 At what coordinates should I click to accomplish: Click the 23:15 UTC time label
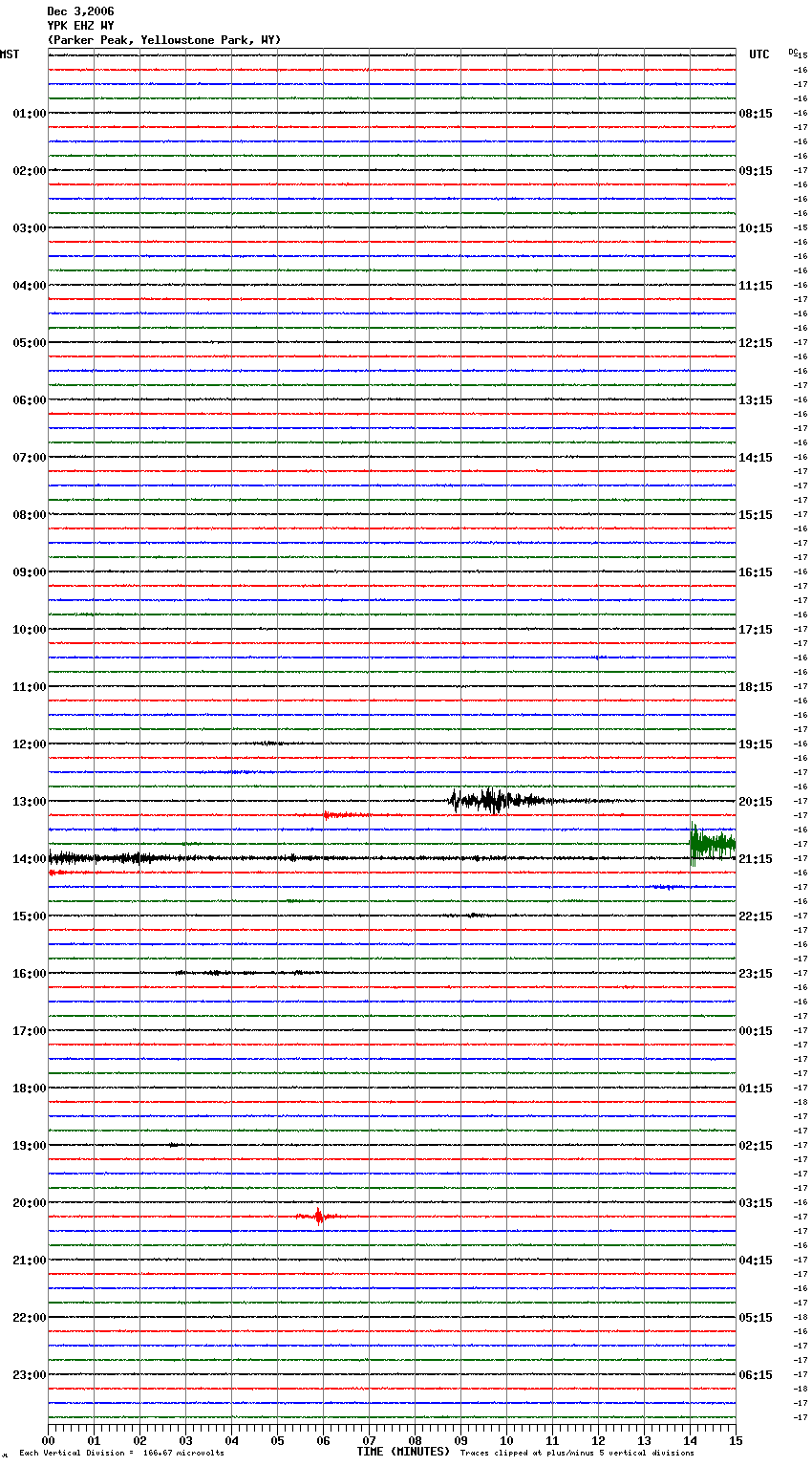pyautogui.click(x=756, y=974)
